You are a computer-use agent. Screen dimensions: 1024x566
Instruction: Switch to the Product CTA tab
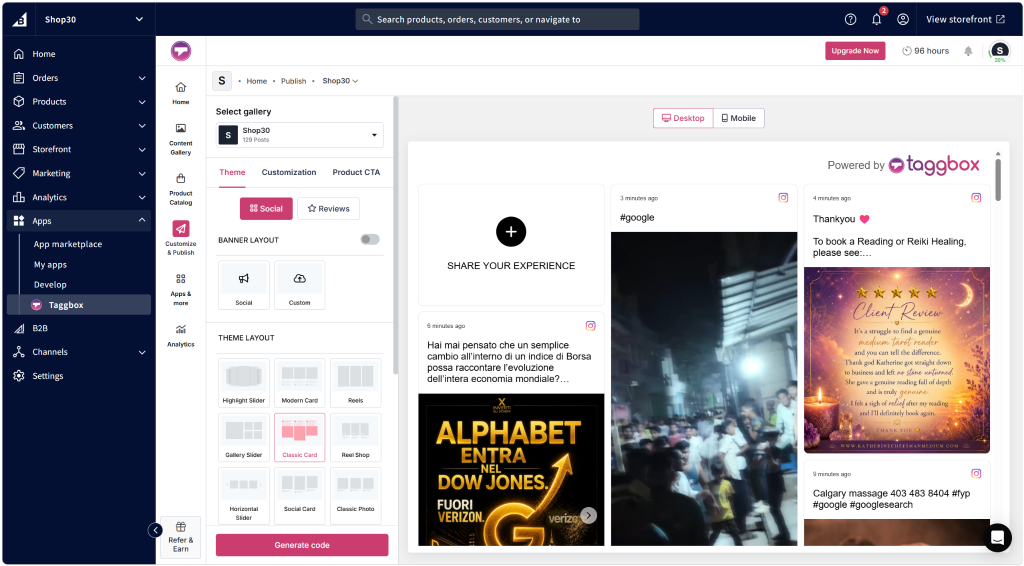(356, 172)
